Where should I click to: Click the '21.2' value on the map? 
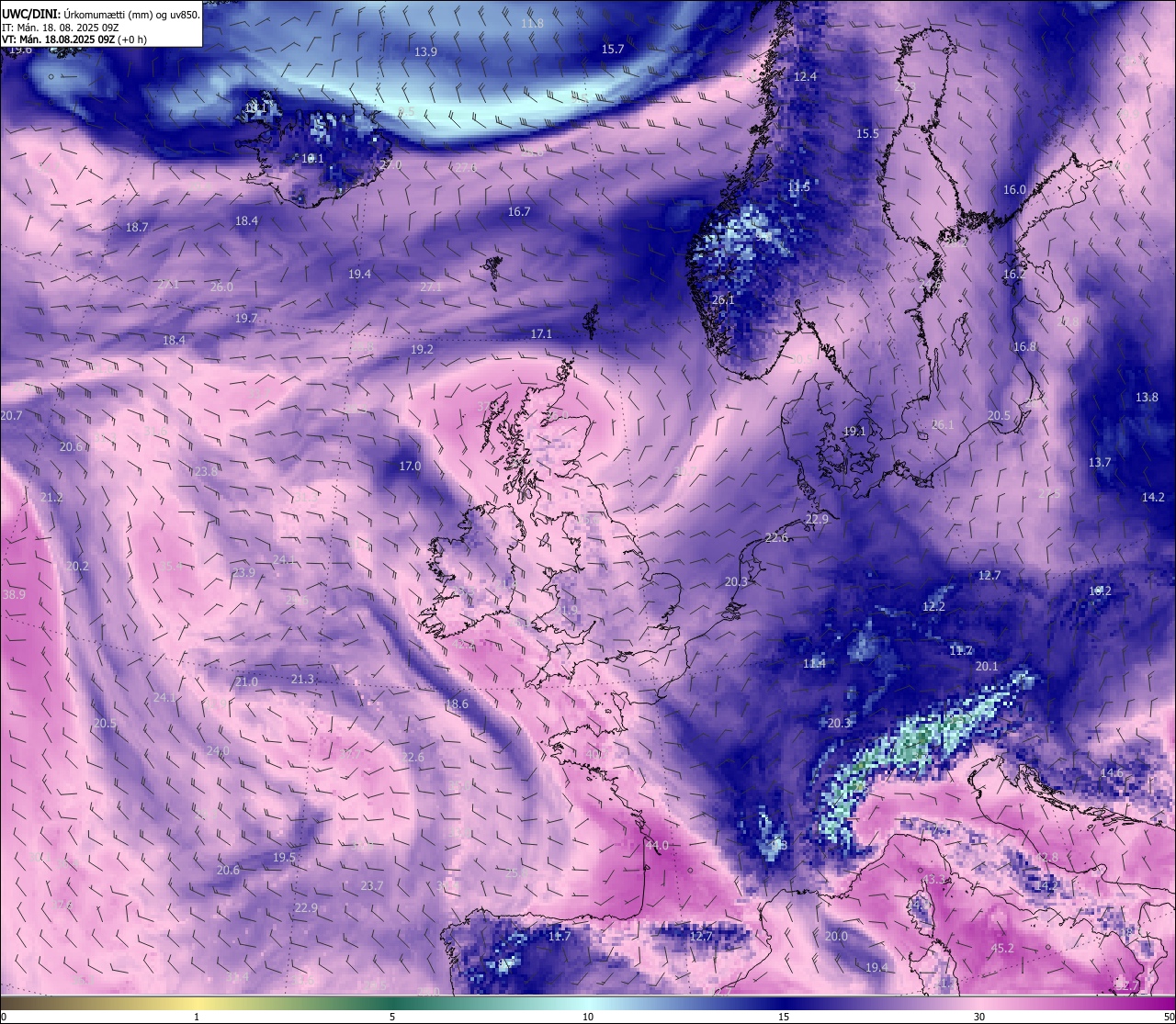51,497
